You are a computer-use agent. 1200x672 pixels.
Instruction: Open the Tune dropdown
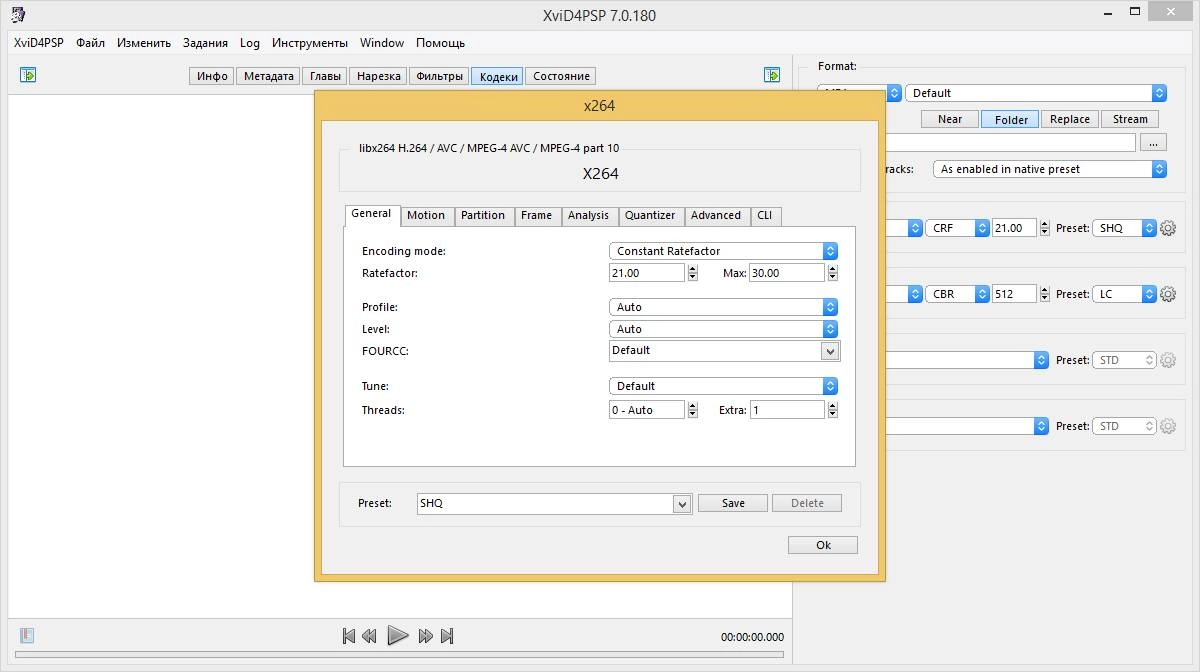(x=723, y=386)
